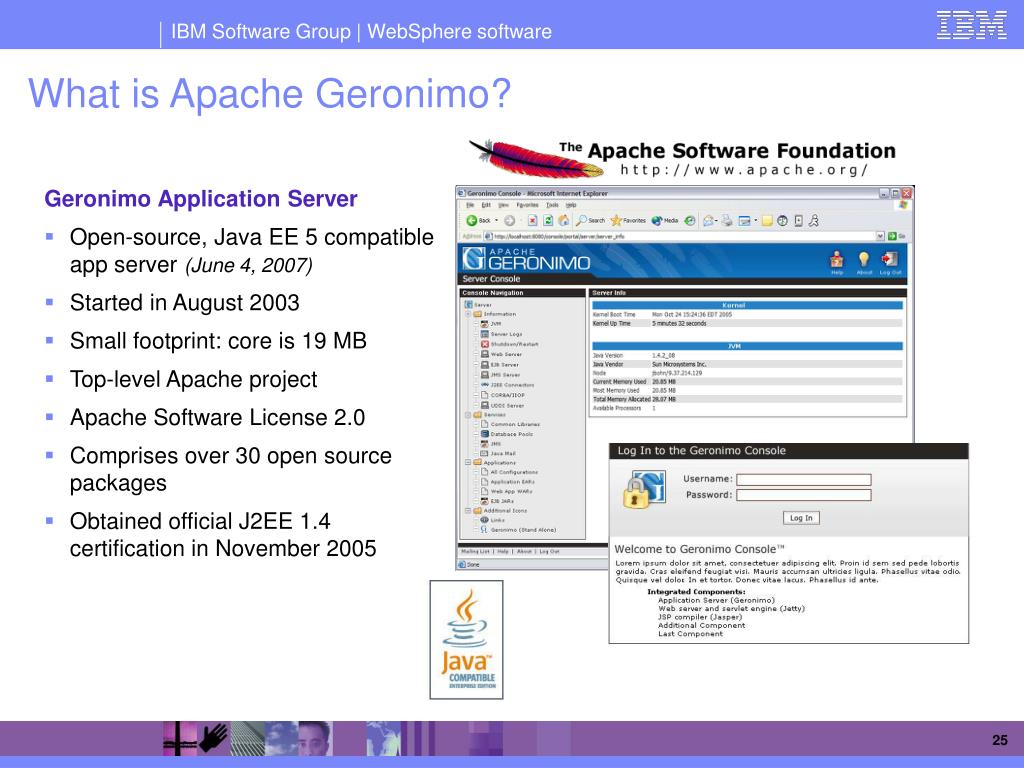The width and height of the screenshot is (1024, 768).
Task: Click the Apache Geronimo logo
Action: (526, 259)
